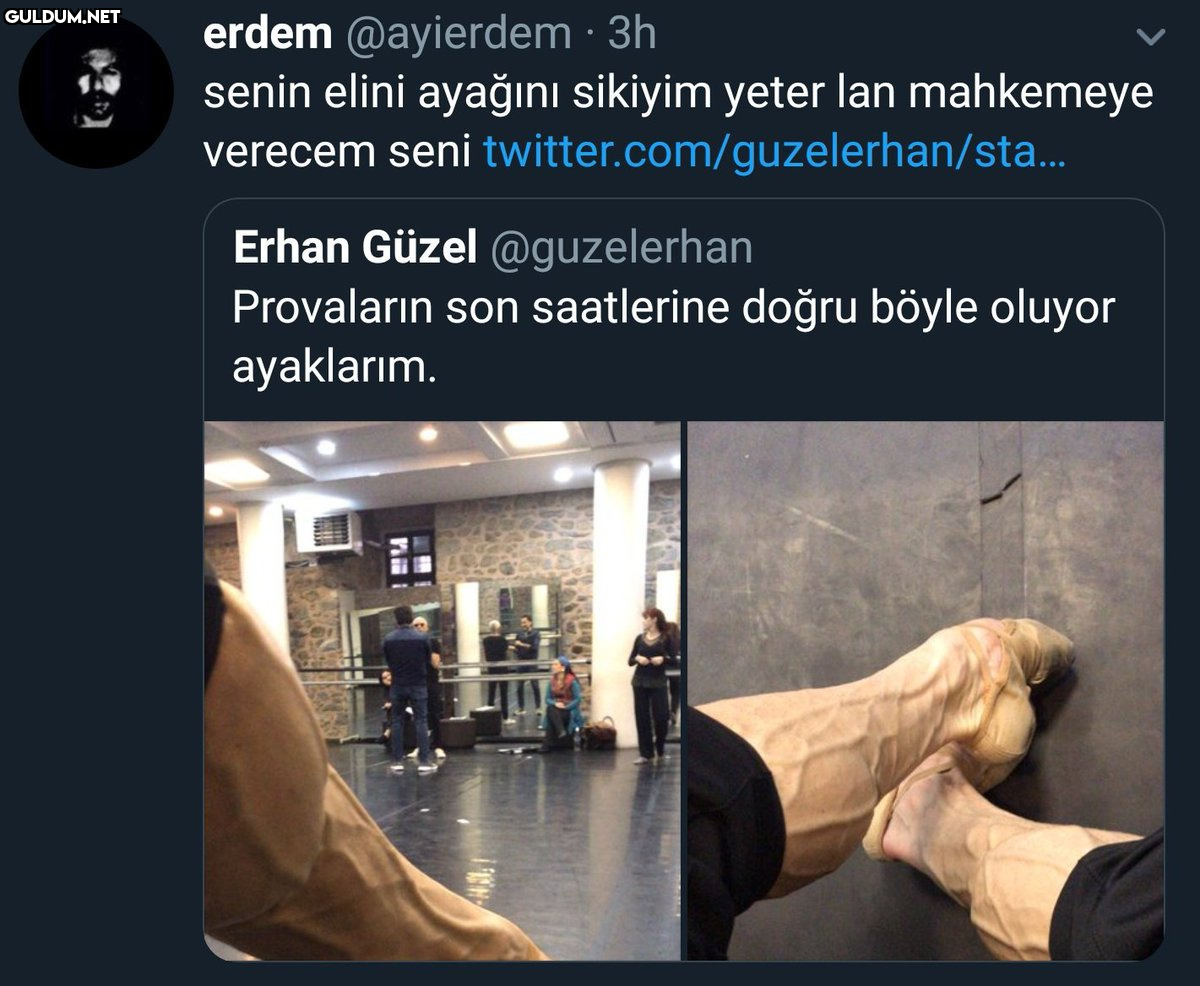Click the 3h timestamp

pyautogui.click(x=632, y=34)
